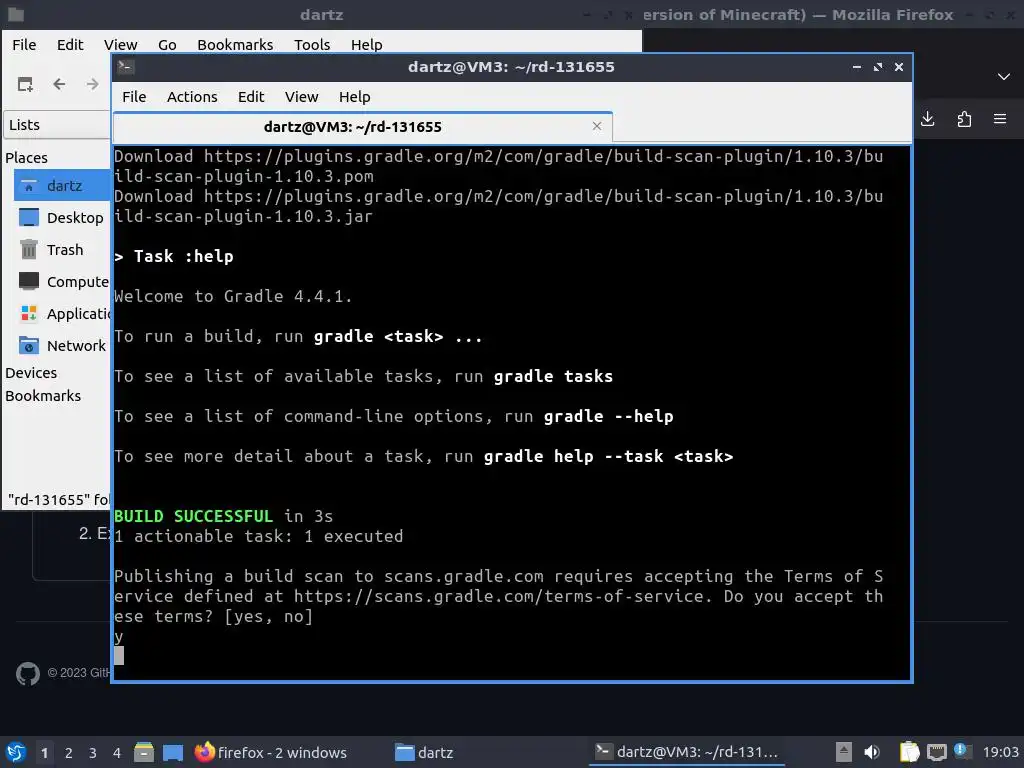
Task: Select Network in Places sidebar
Action: [62, 345]
